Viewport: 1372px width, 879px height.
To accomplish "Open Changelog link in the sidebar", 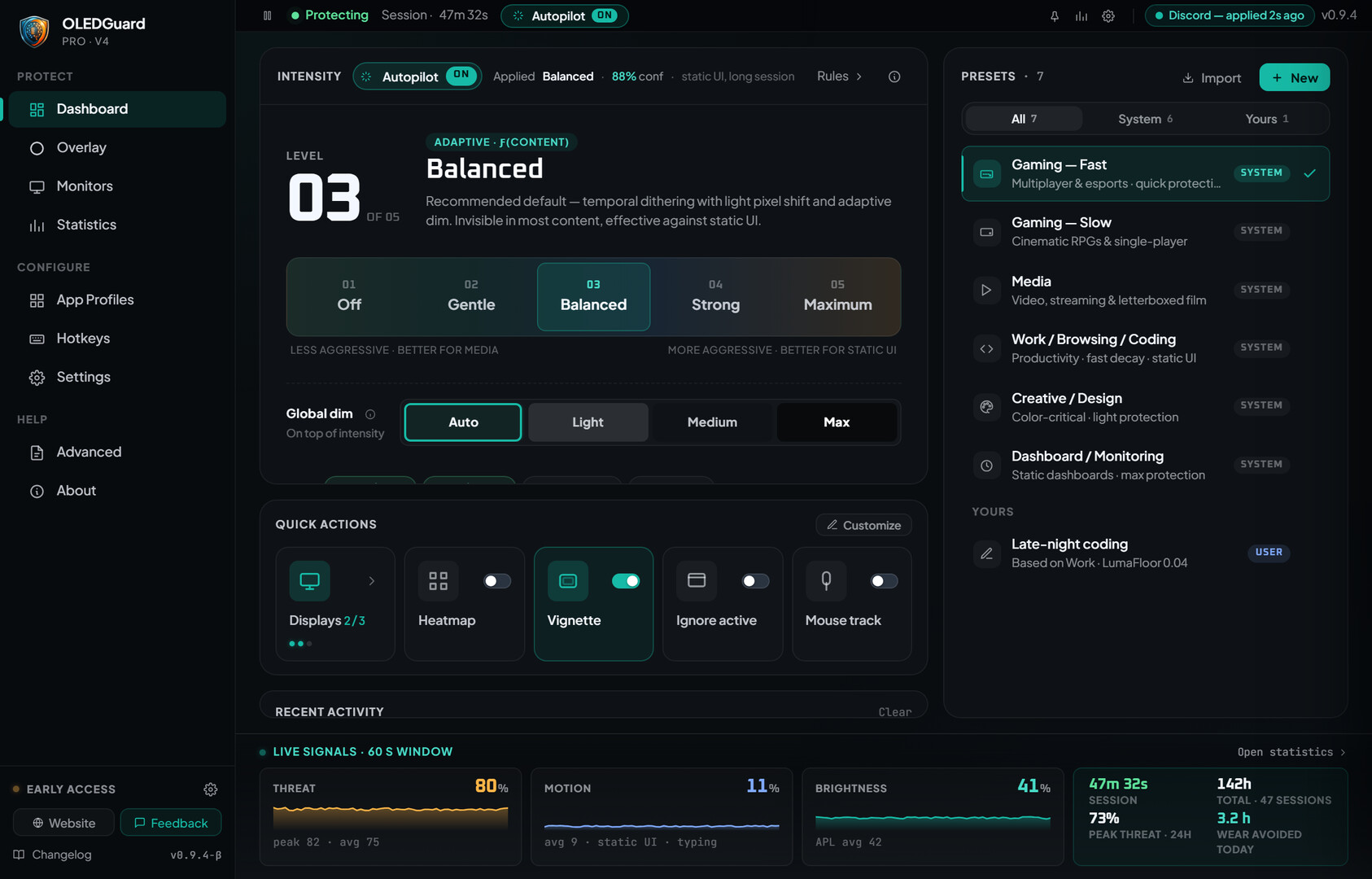I will point(53,855).
